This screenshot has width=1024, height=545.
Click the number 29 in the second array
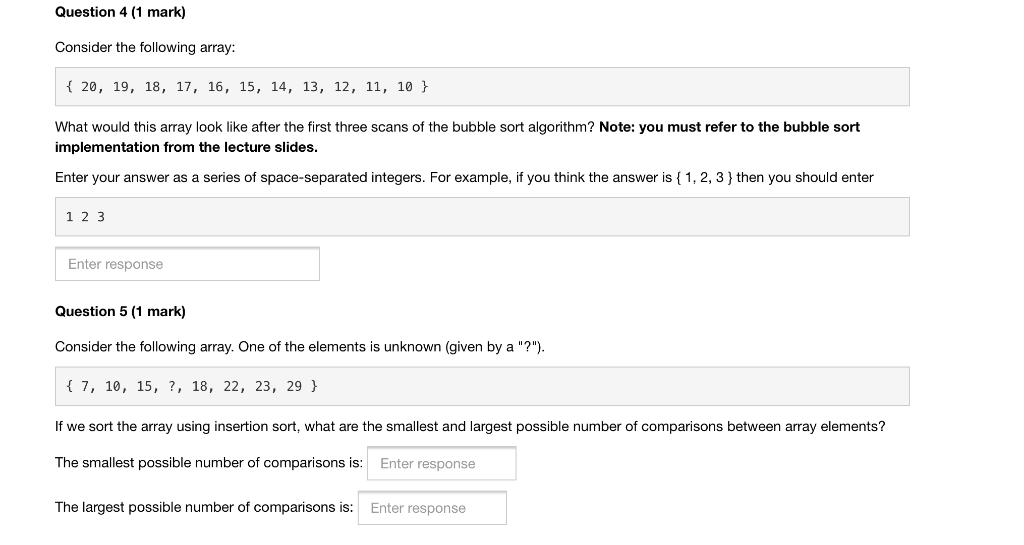(295, 386)
